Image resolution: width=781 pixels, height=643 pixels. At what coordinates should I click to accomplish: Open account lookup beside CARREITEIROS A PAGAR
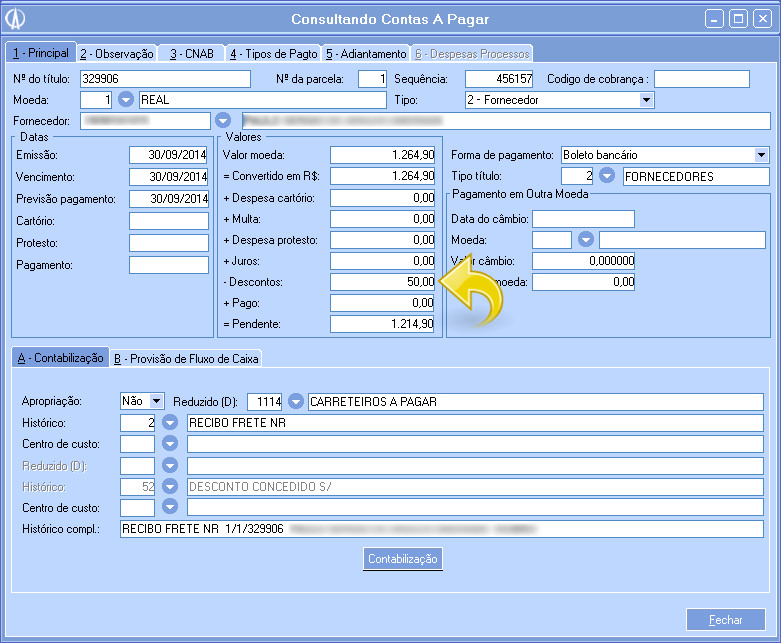click(296, 402)
